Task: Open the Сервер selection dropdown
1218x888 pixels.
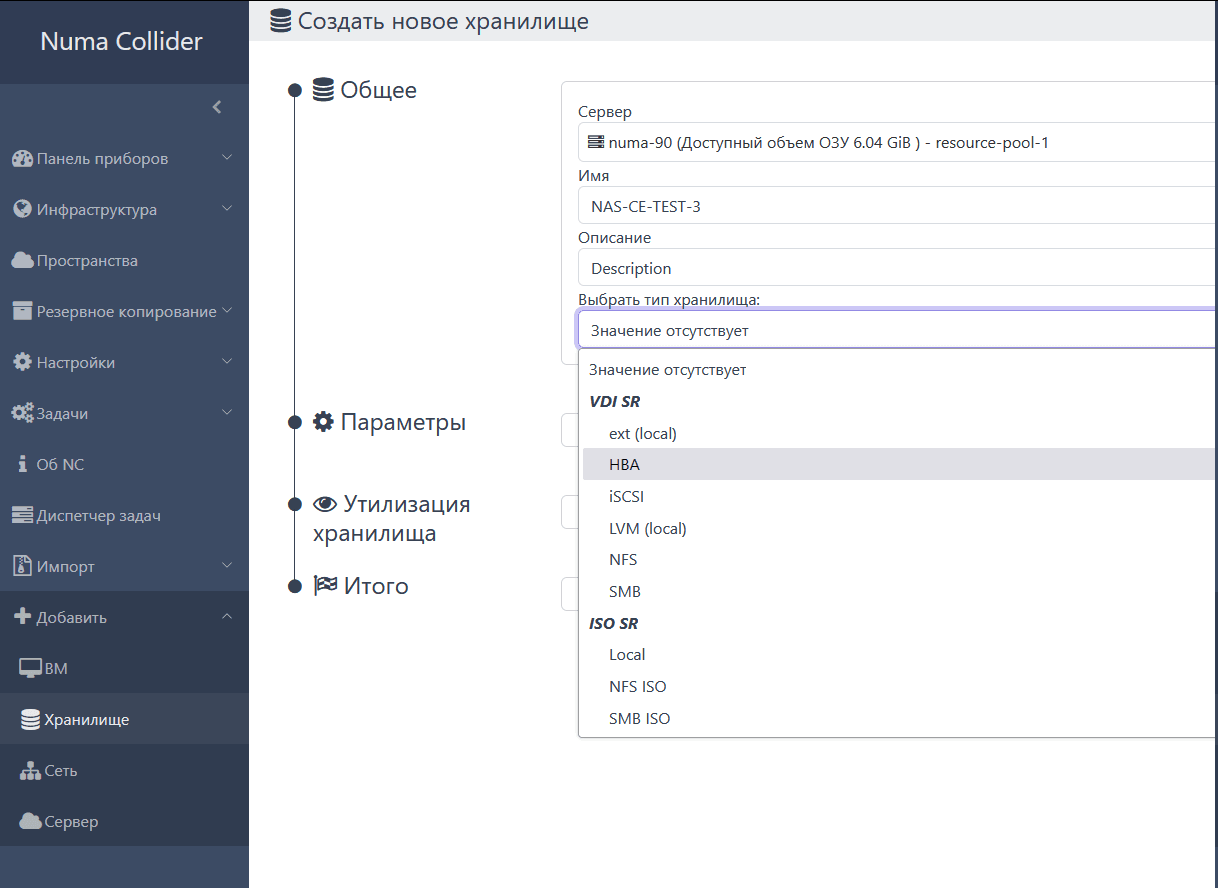Action: 896,142
